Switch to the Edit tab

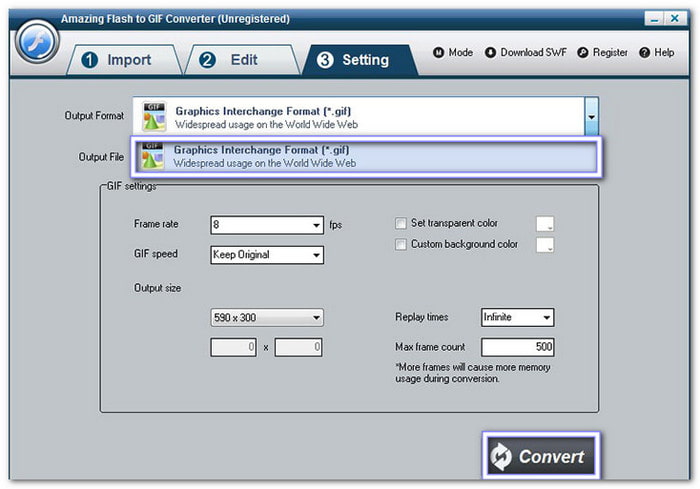(242, 60)
